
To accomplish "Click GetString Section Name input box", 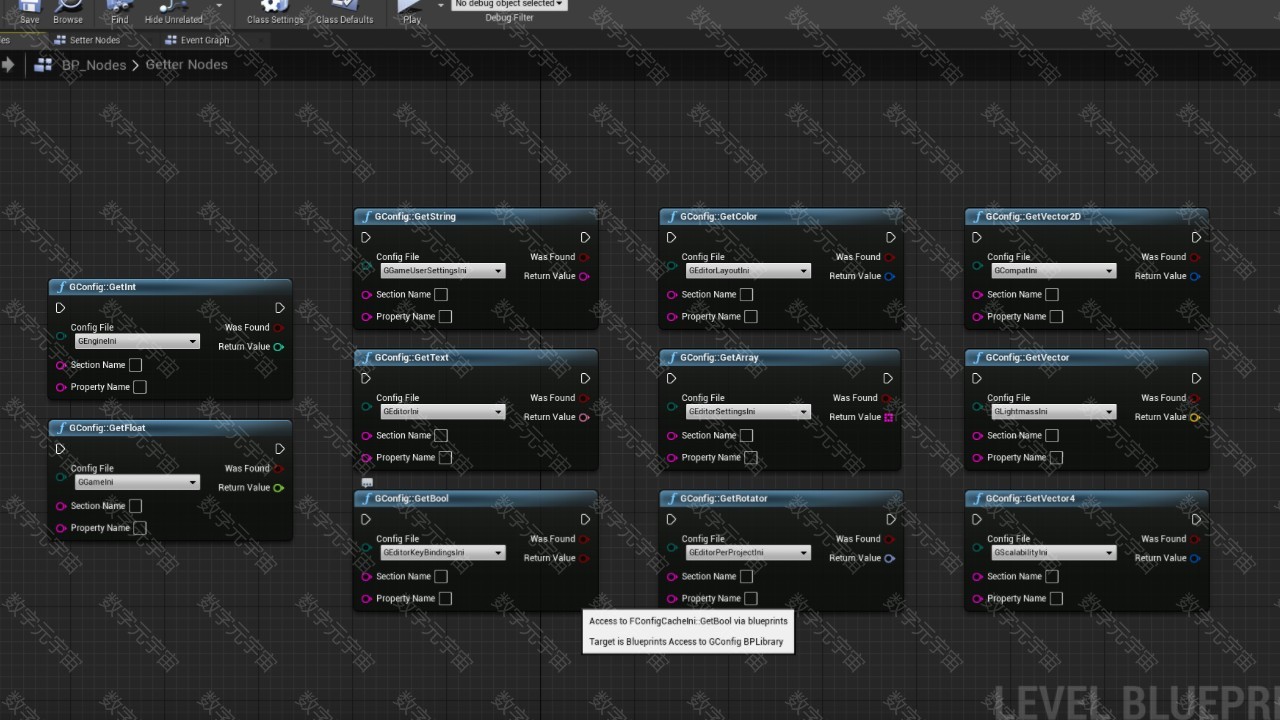I will [x=441, y=295].
